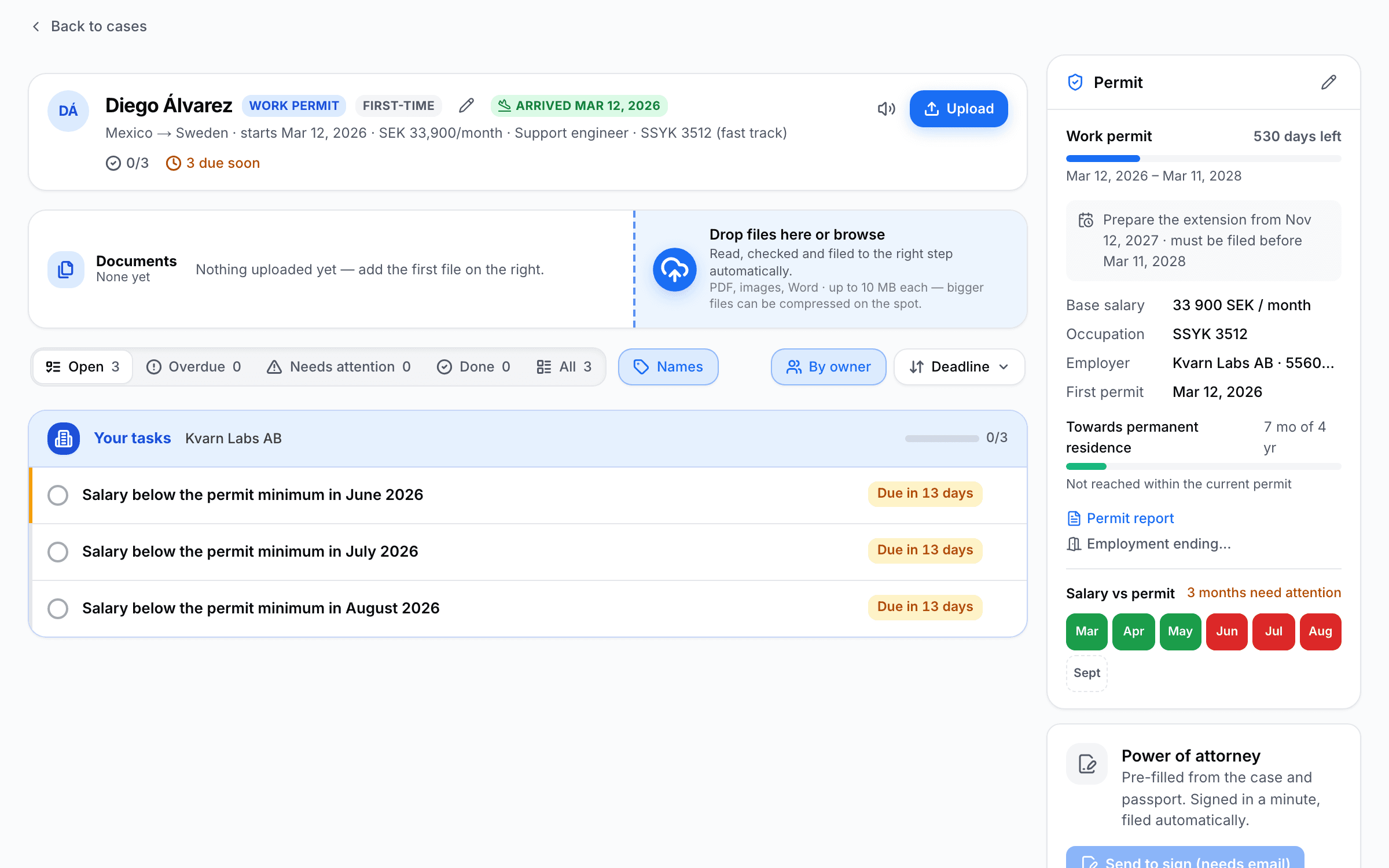Switch to Needs attention tab
The image size is (1389, 868).
339,367
